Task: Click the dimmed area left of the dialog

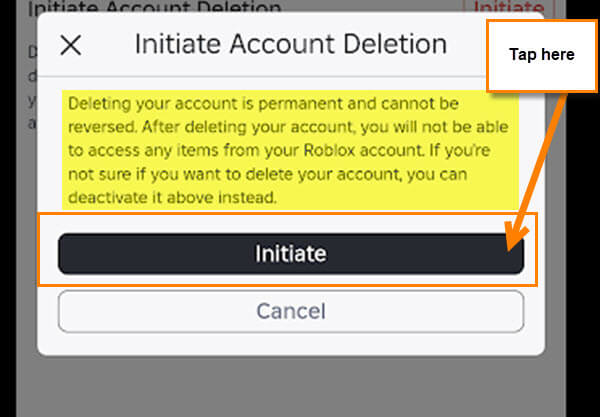Action: coord(26,250)
